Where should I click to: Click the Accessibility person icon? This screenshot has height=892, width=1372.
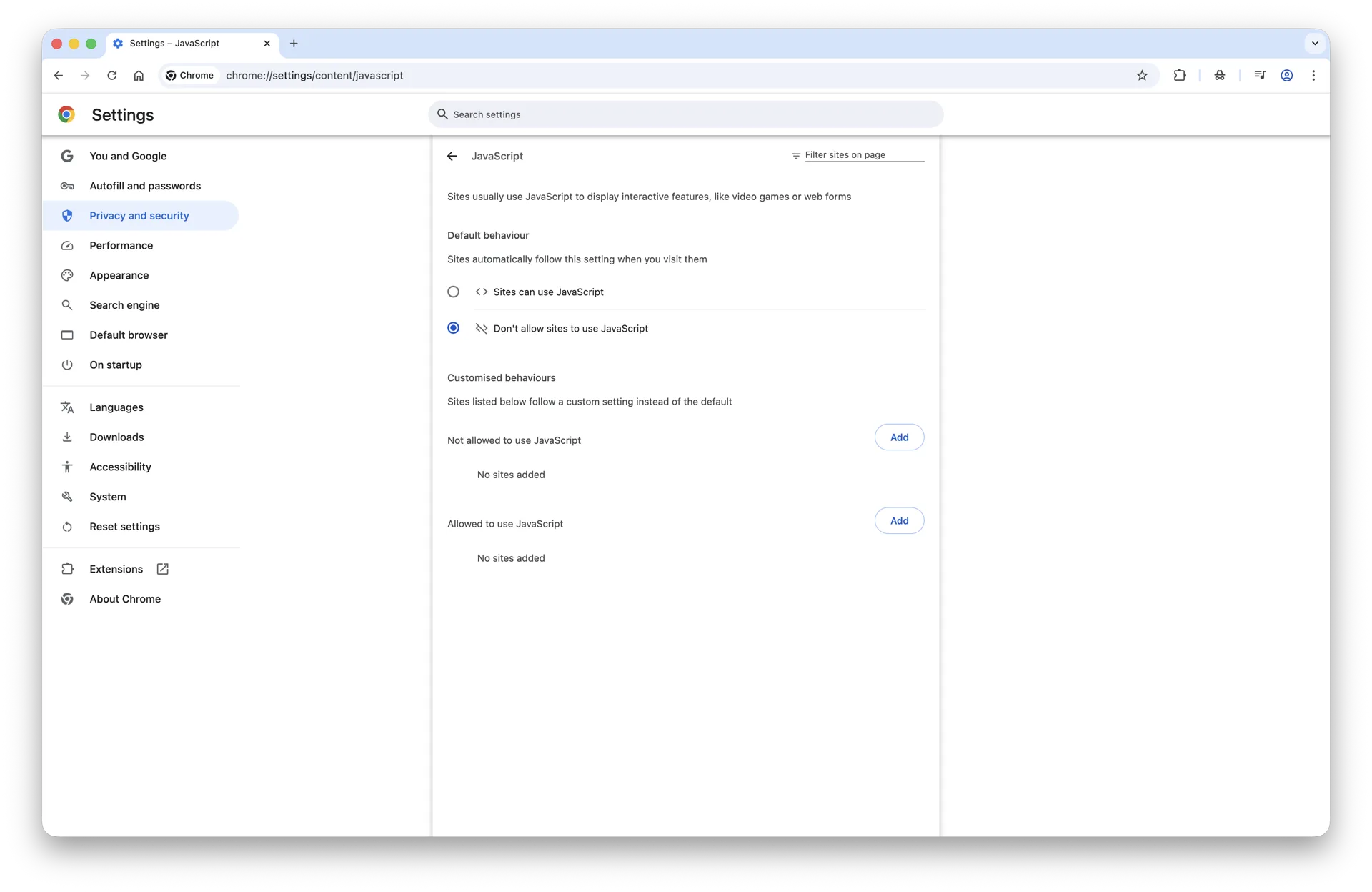coord(67,467)
